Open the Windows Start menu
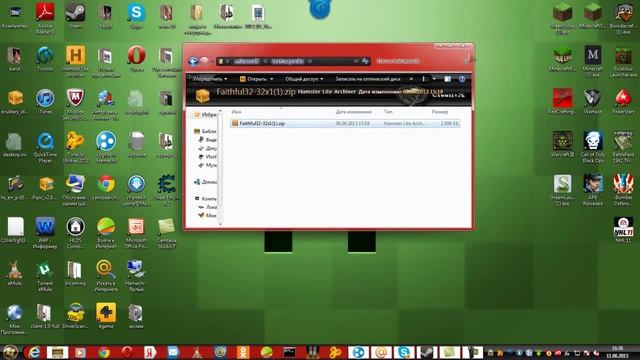 pos(10,352)
